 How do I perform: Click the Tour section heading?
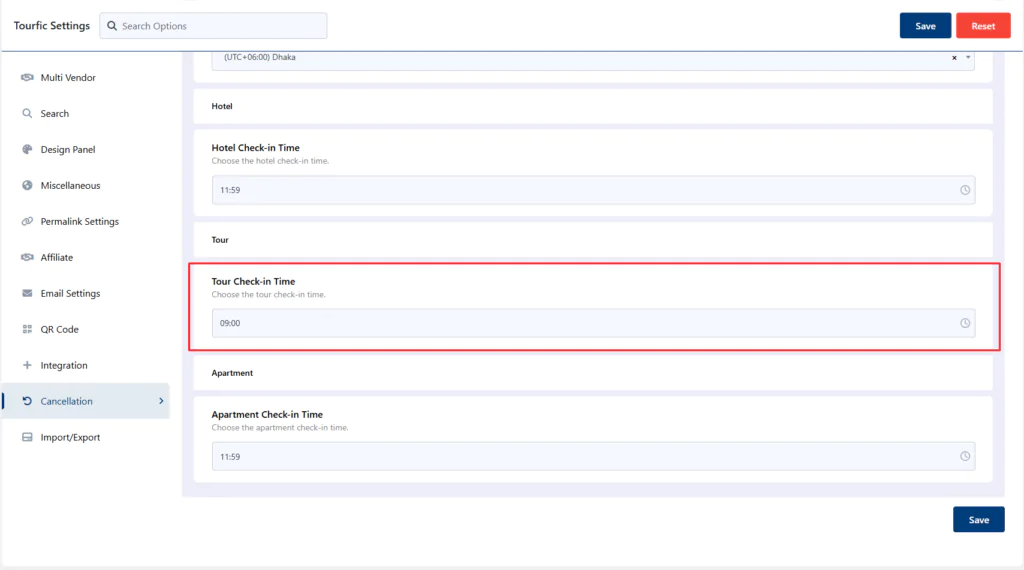click(x=220, y=240)
